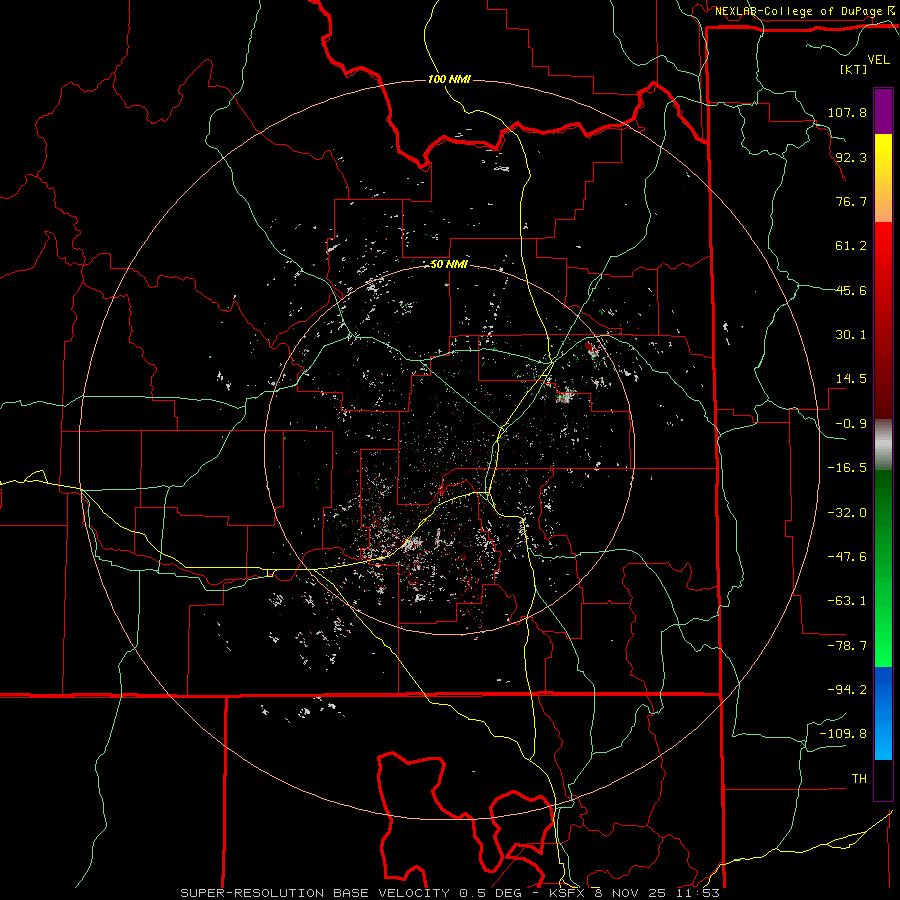The width and height of the screenshot is (900, 900).
Task: Click the -0.9 scale value
Action: point(851,424)
